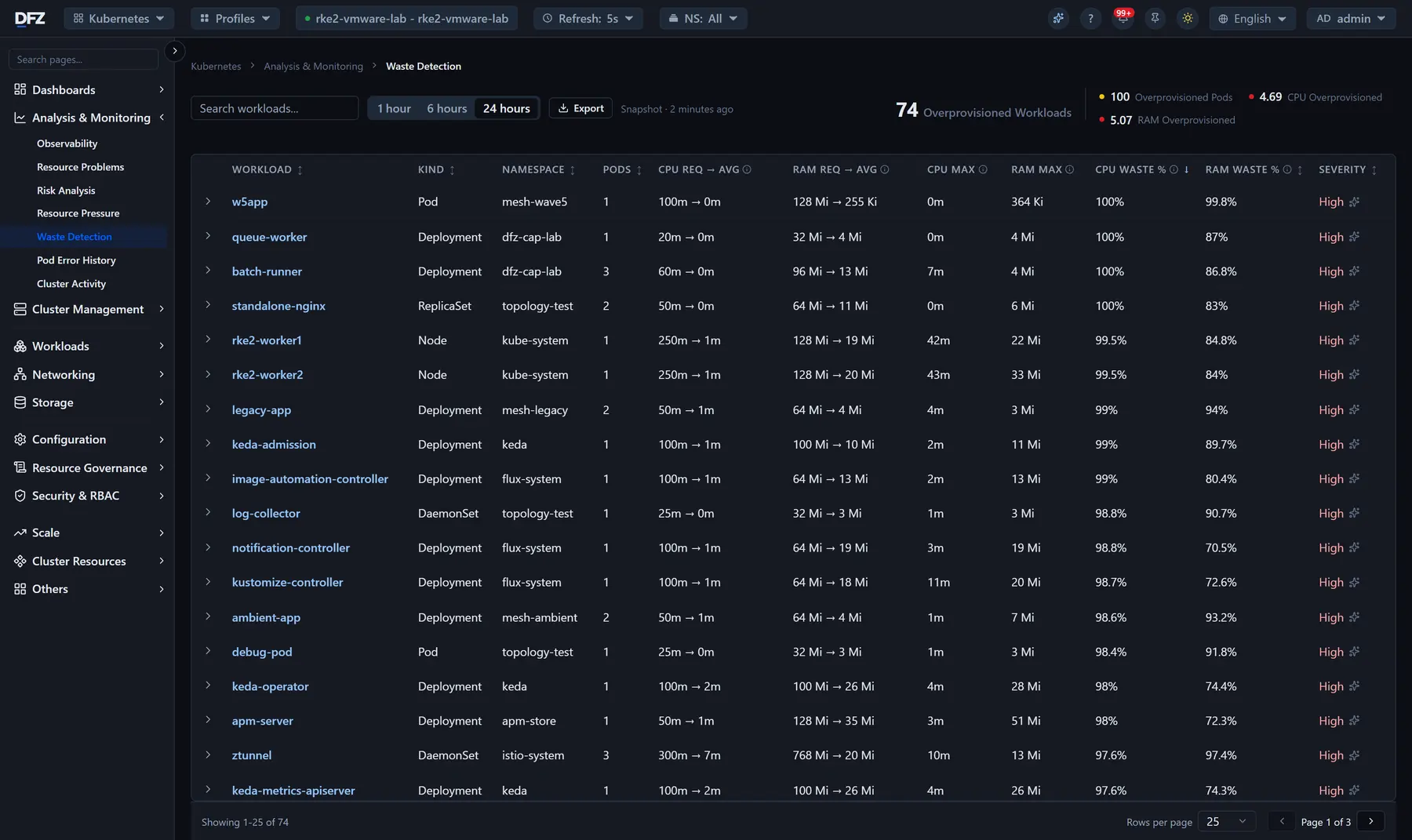Open the help question mark icon
Viewport: 1412px width, 840px height.
pyautogui.click(x=1090, y=18)
